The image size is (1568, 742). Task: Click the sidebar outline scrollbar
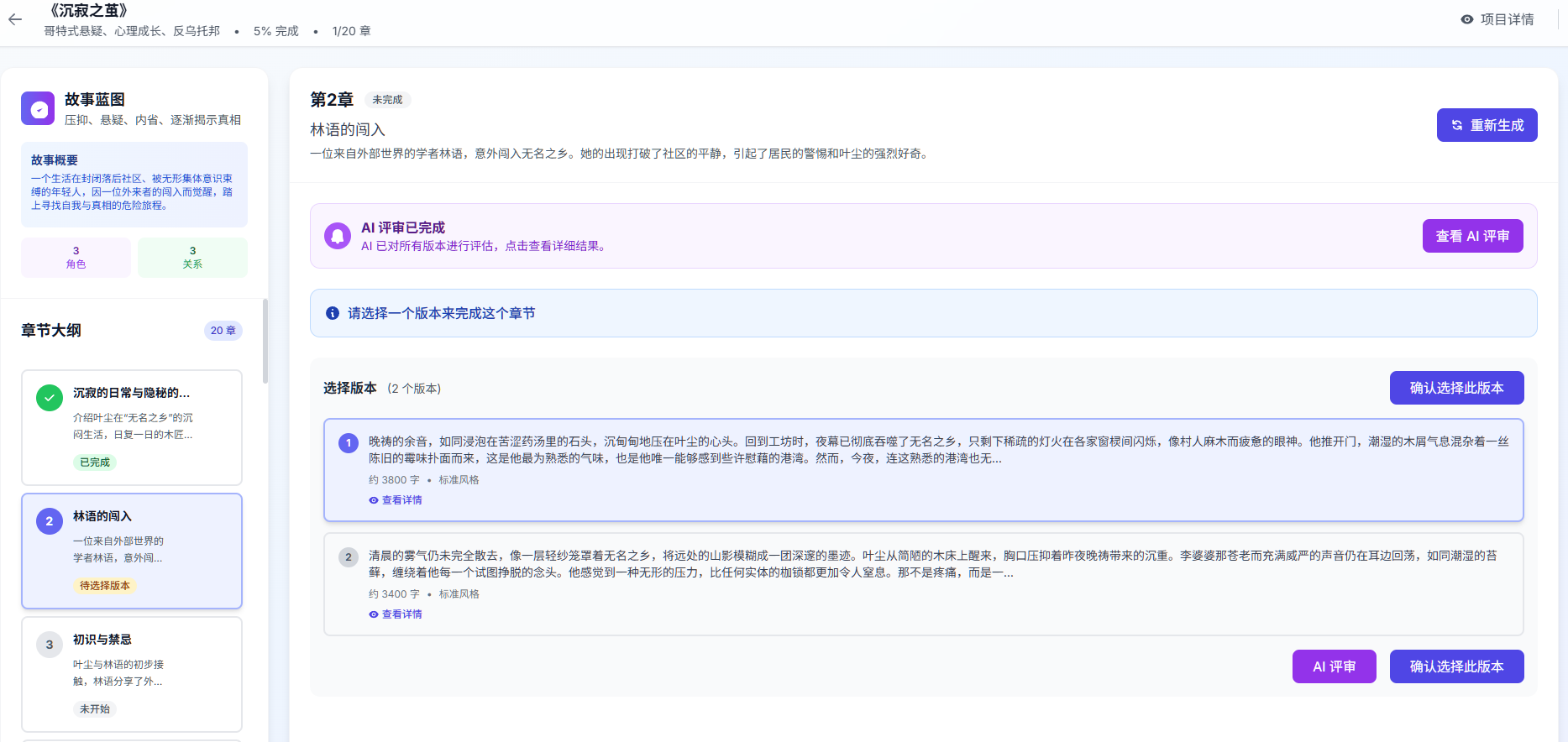[x=265, y=341]
